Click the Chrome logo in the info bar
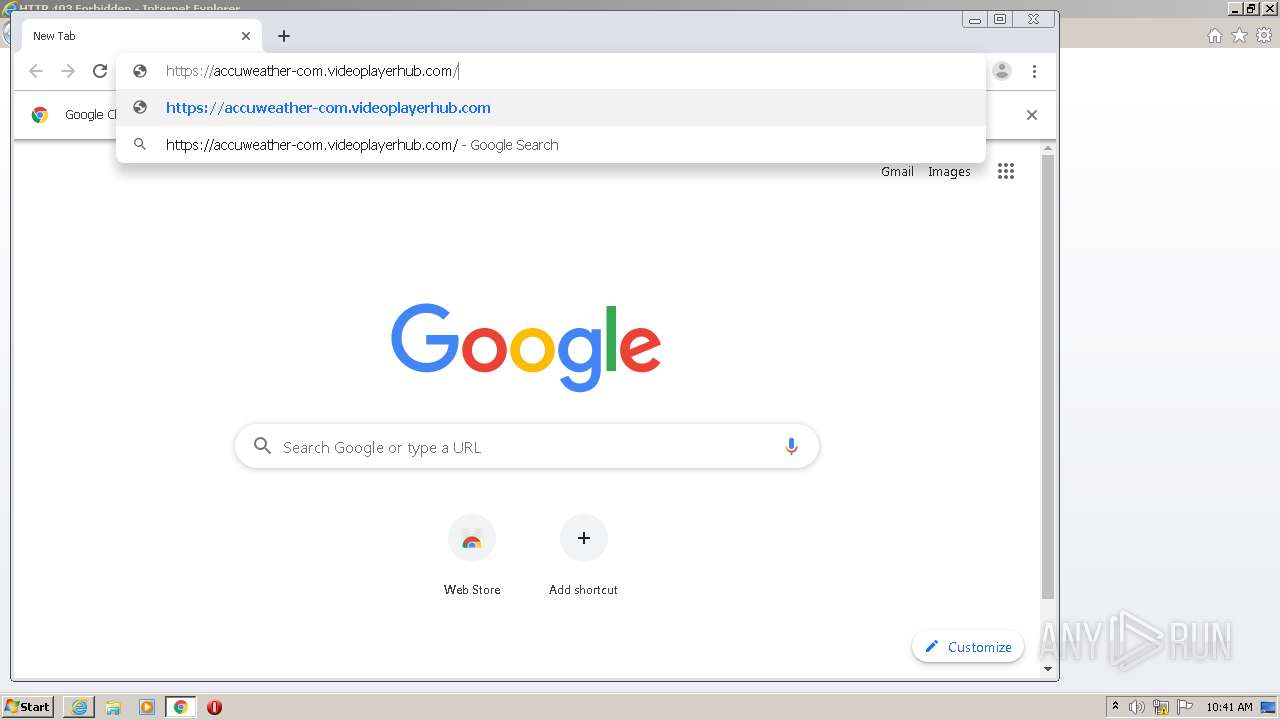The image size is (1280, 720). [40, 115]
